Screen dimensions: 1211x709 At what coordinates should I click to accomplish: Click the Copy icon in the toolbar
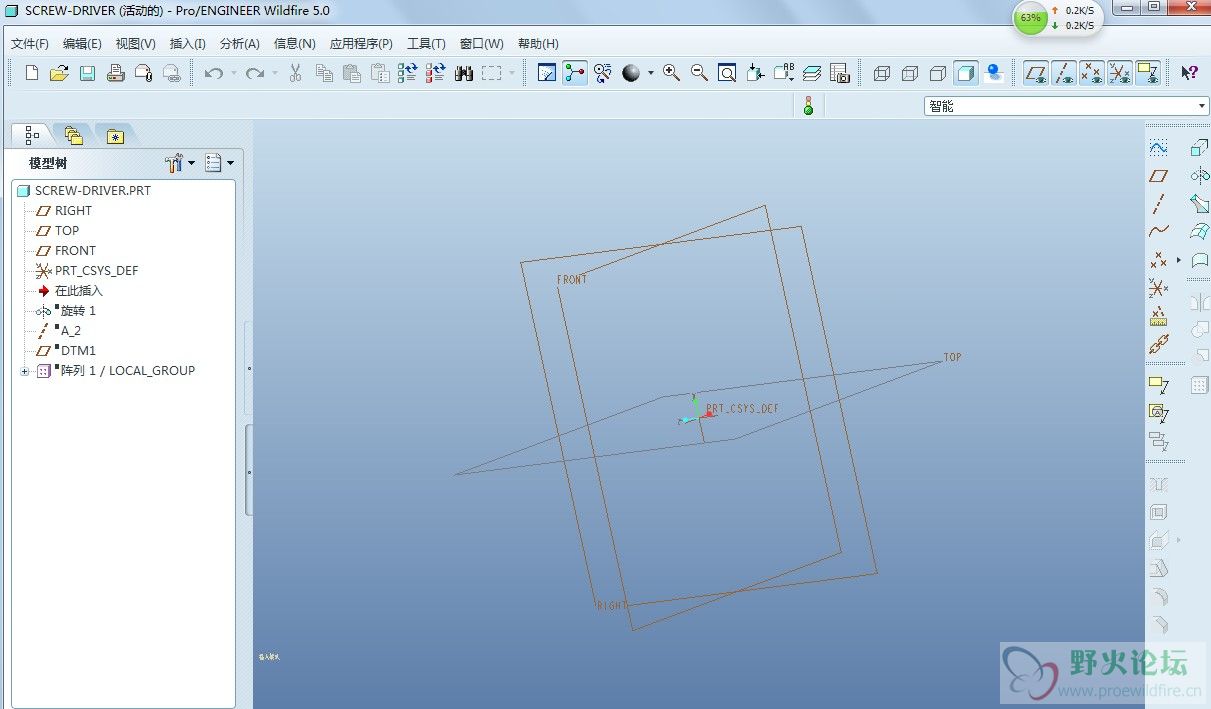coord(324,73)
